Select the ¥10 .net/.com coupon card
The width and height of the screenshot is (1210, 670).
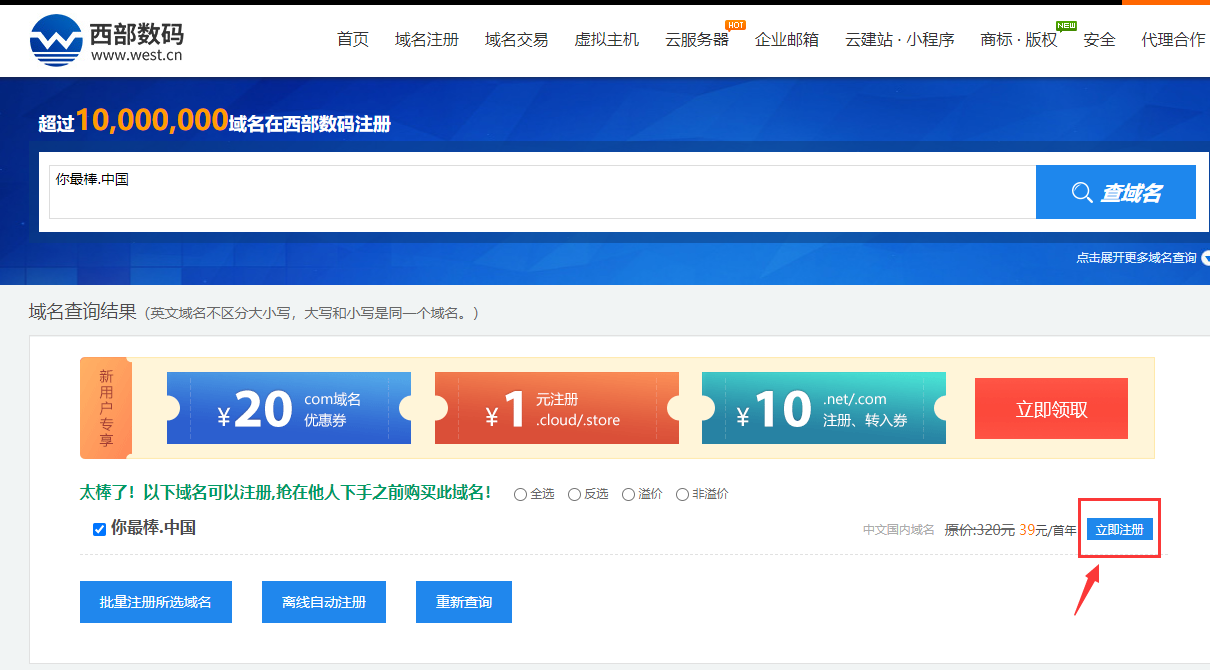pyautogui.click(x=823, y=408)
